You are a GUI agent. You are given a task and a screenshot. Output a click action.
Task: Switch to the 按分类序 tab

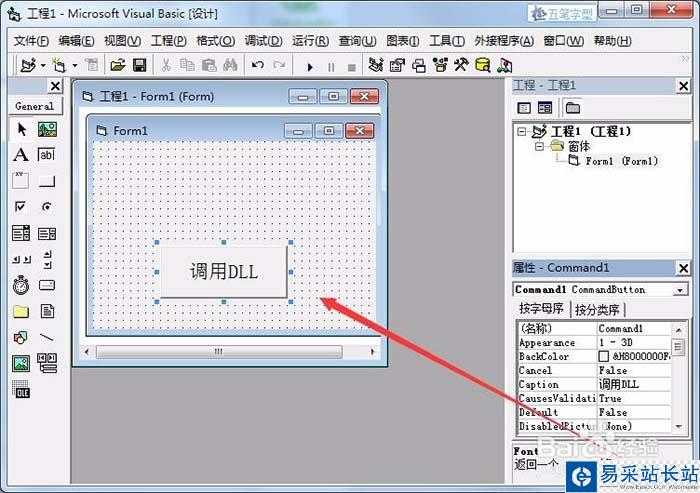(x=597, y=309)
